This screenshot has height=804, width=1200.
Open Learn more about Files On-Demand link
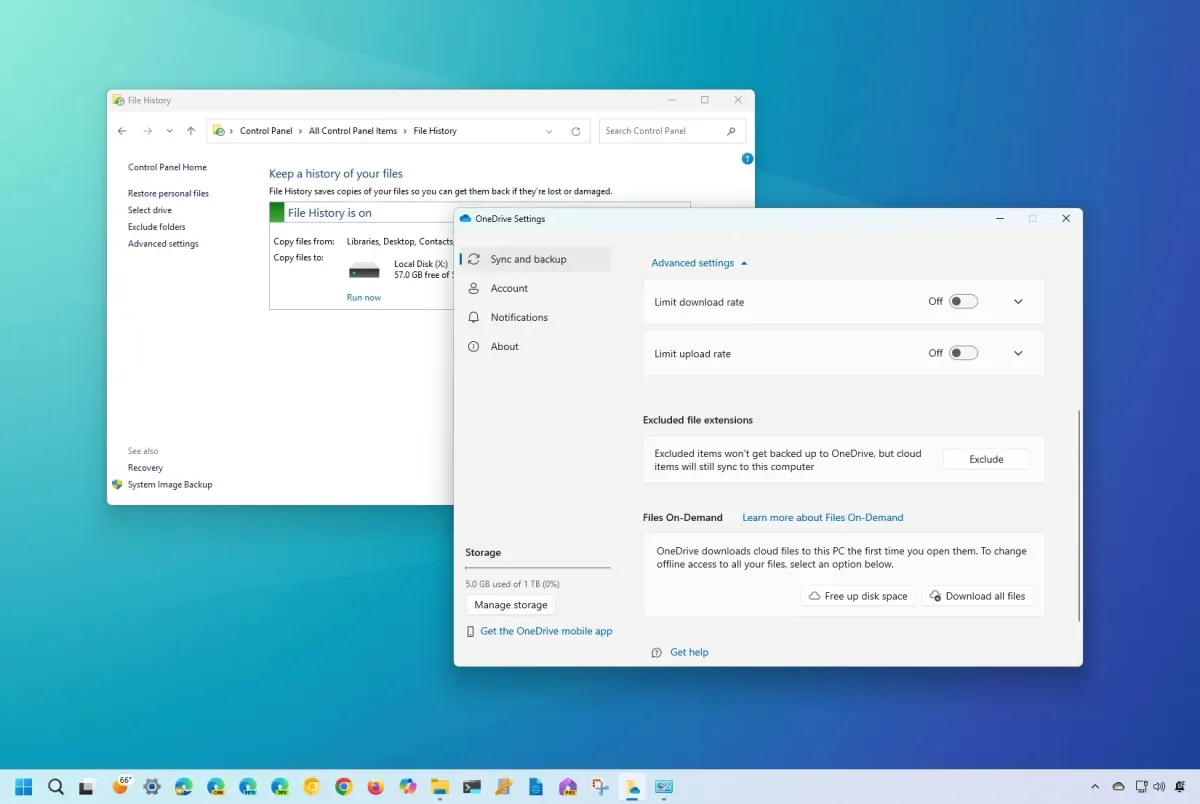822,517
